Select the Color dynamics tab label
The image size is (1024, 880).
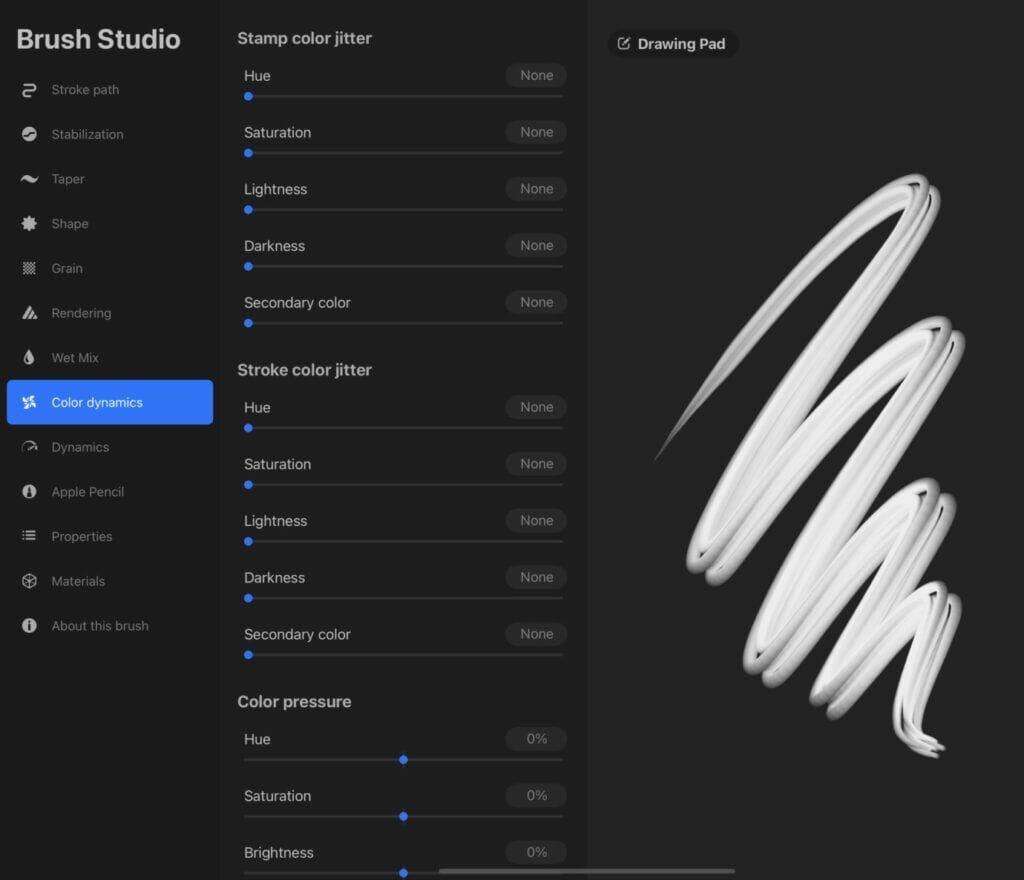pyautogui.click(x=97, y=403)
